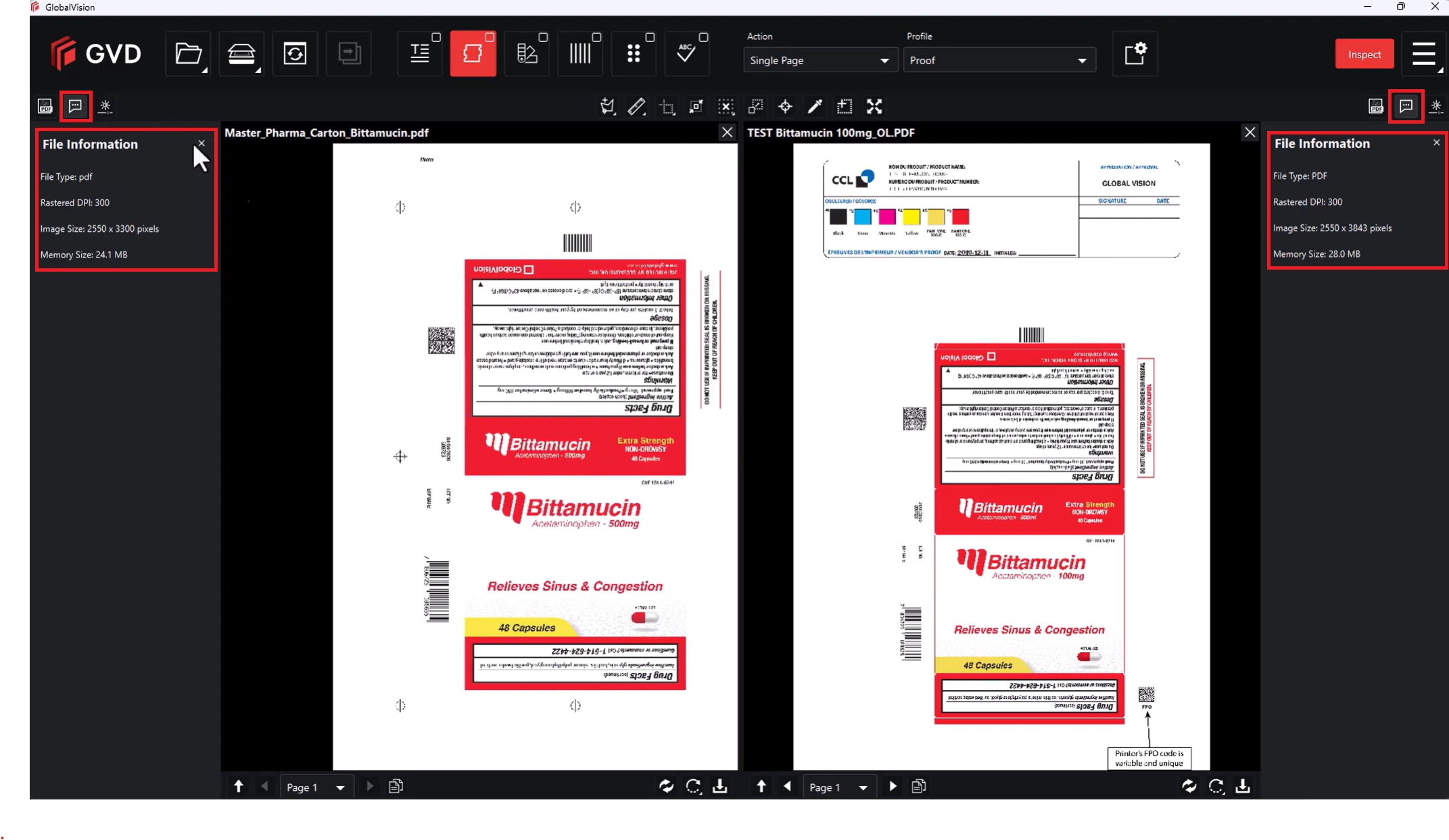This screenshot has height=840, width=1449.
Task: Select the barcode inspection mode icon
Action: coord(579,53)
